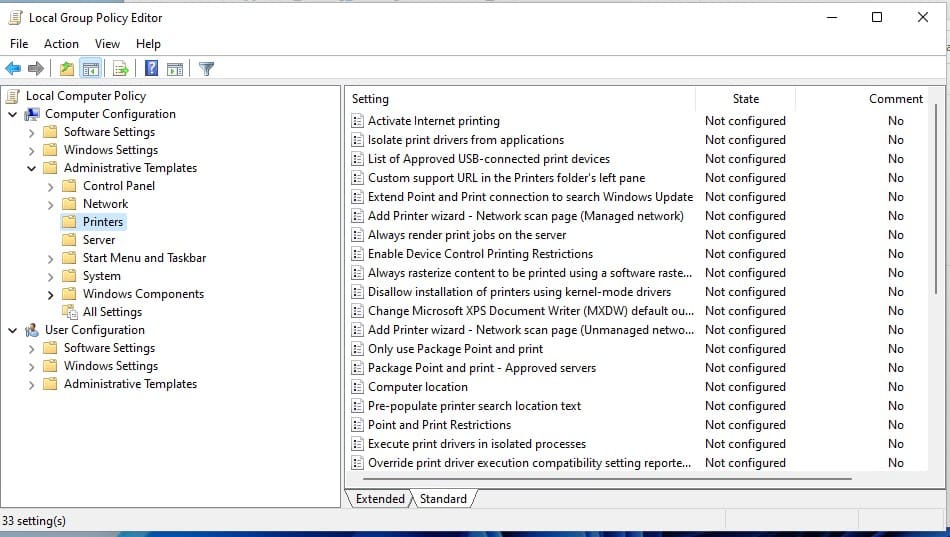Toggle the Show/Hide Action Pane icon
This screenshot has width=950, height=537.
click(x=175, y=69)
